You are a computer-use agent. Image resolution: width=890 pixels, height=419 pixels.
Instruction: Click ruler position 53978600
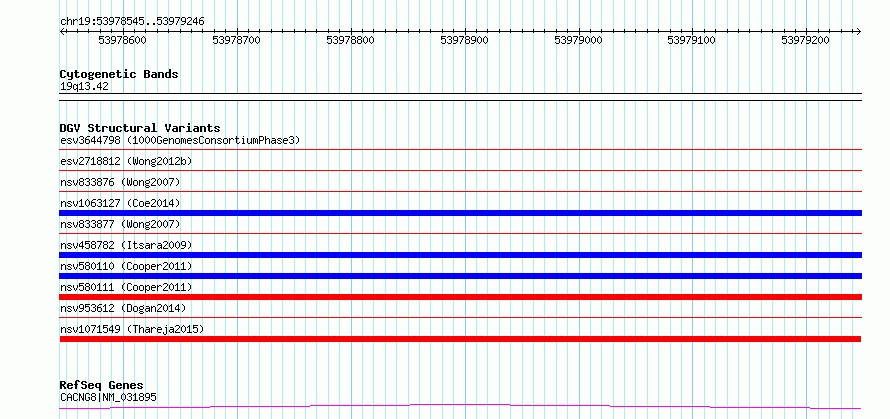[x=122, y=40]
